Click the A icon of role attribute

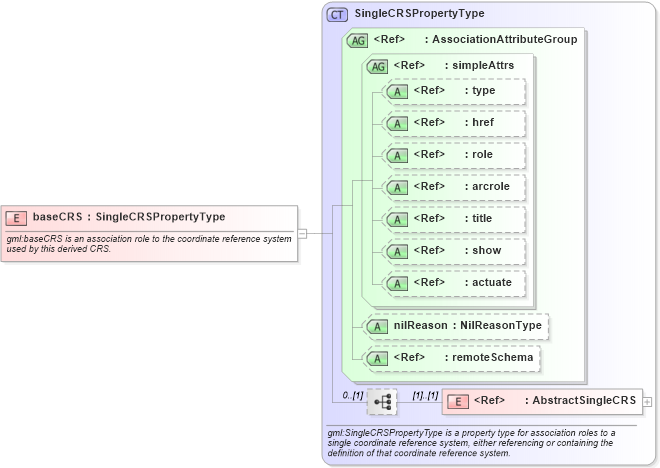[x=397, y=155]
